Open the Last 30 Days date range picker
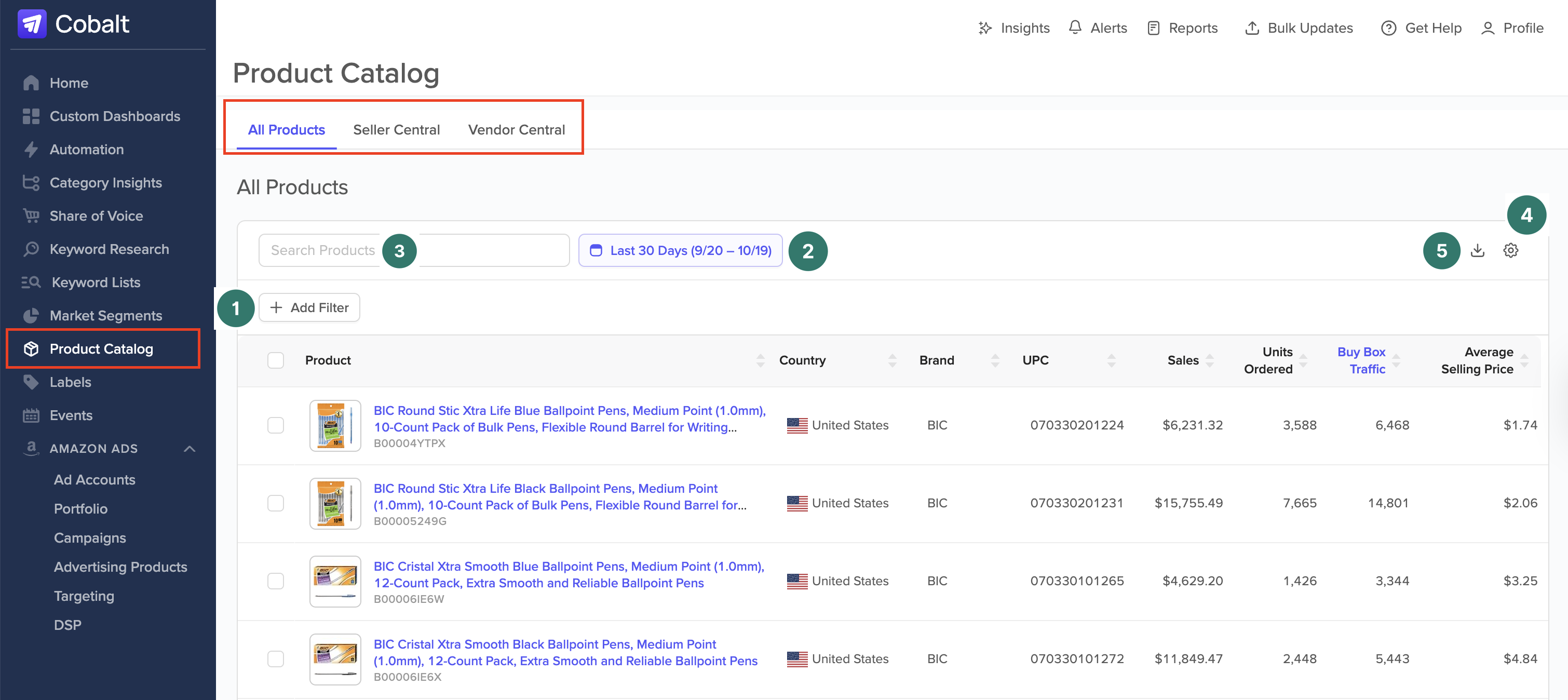 pyautogui.click(x=681, y=250)
